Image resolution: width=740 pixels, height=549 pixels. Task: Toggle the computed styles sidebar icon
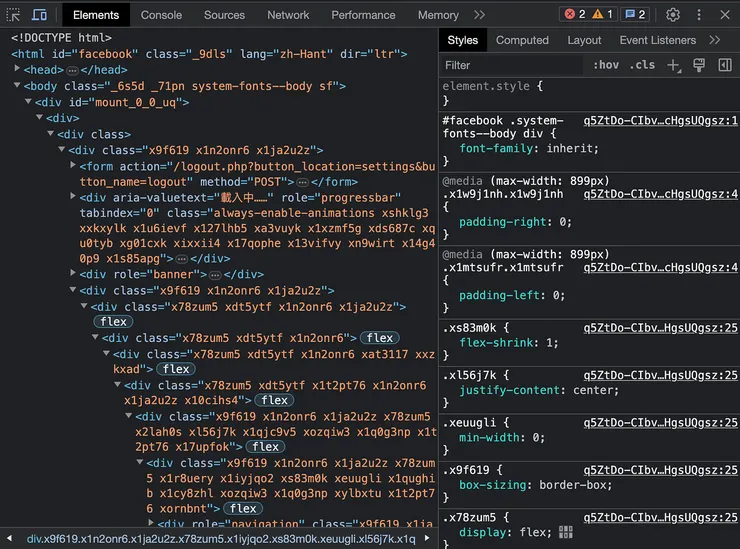(x=725, y=65)
